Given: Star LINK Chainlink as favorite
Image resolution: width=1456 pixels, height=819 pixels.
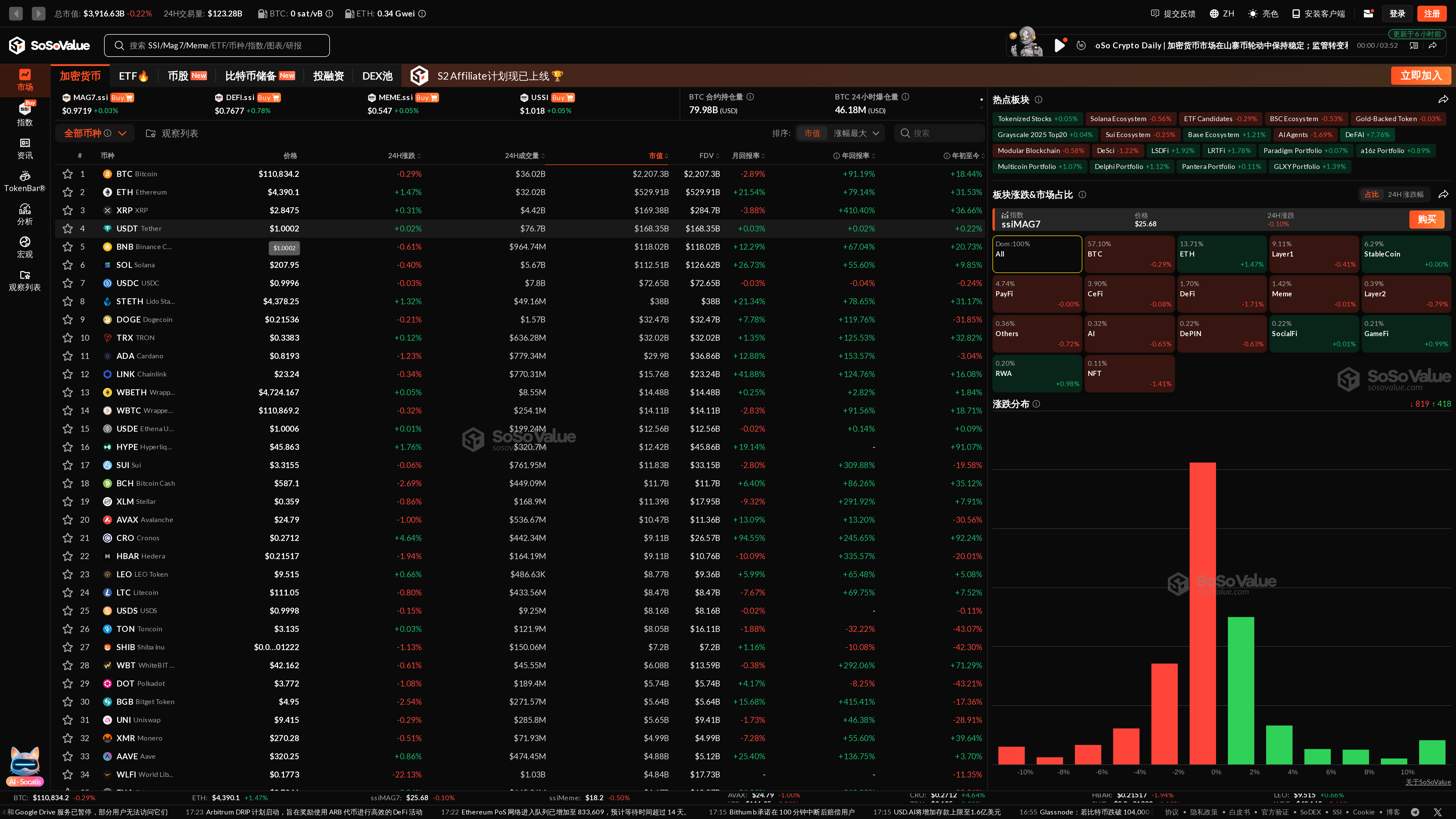Looking at the screenshot, I should [x=67, y=374].
